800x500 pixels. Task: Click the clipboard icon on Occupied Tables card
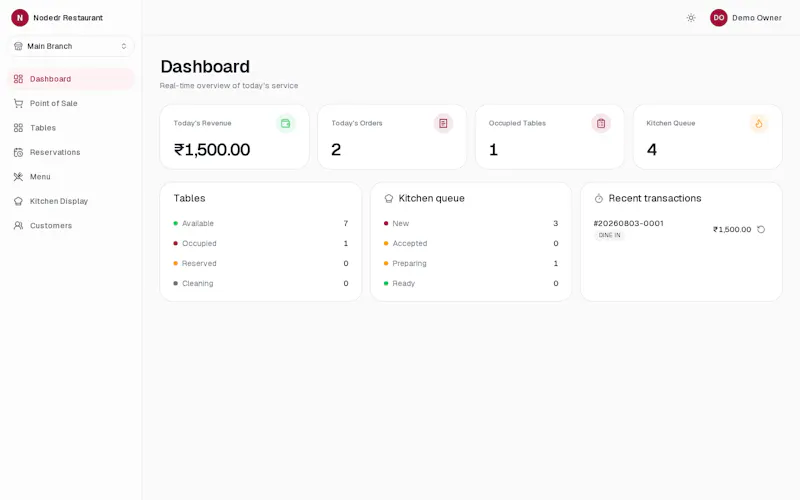point(601,123)
